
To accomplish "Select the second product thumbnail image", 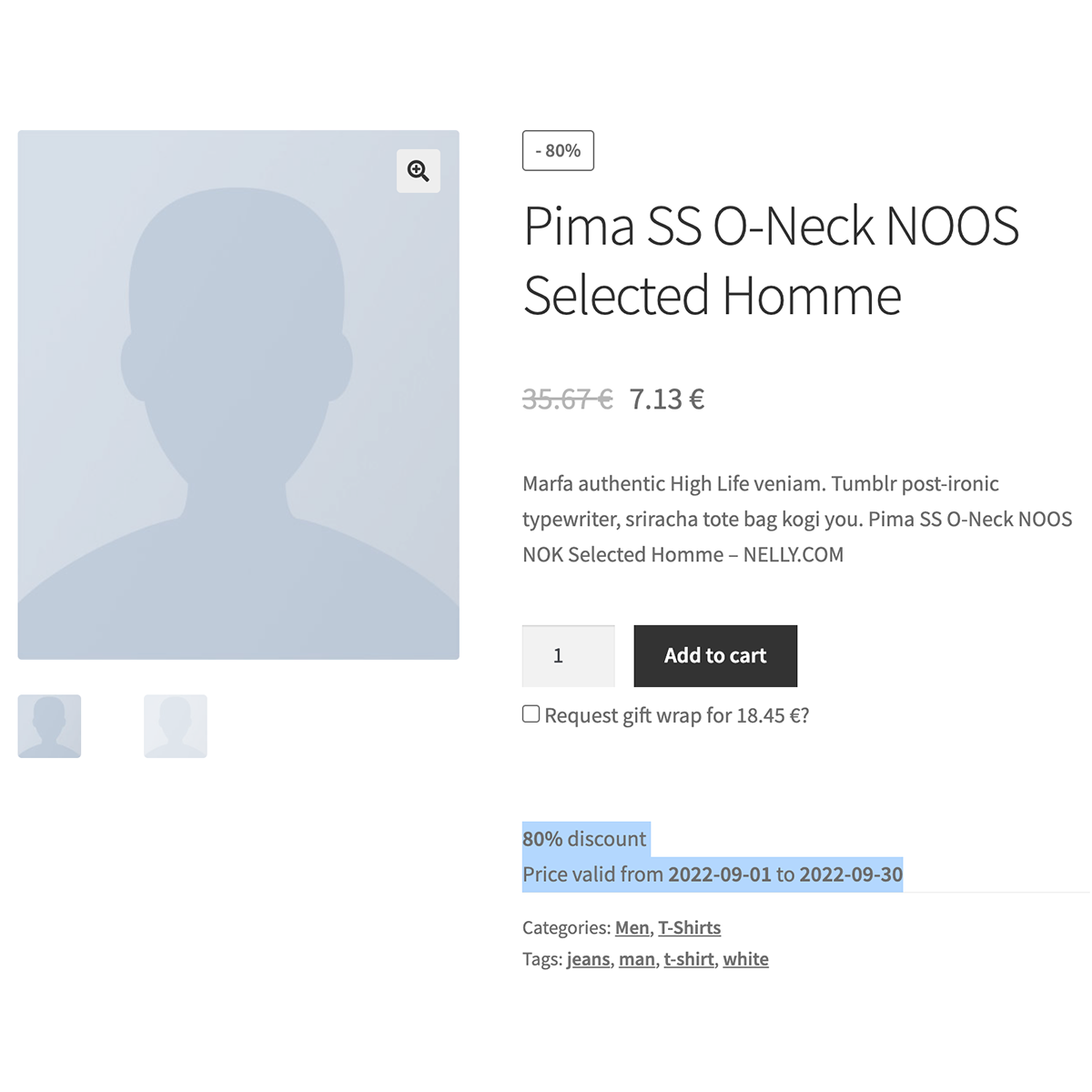I will [x=175, y=725].
